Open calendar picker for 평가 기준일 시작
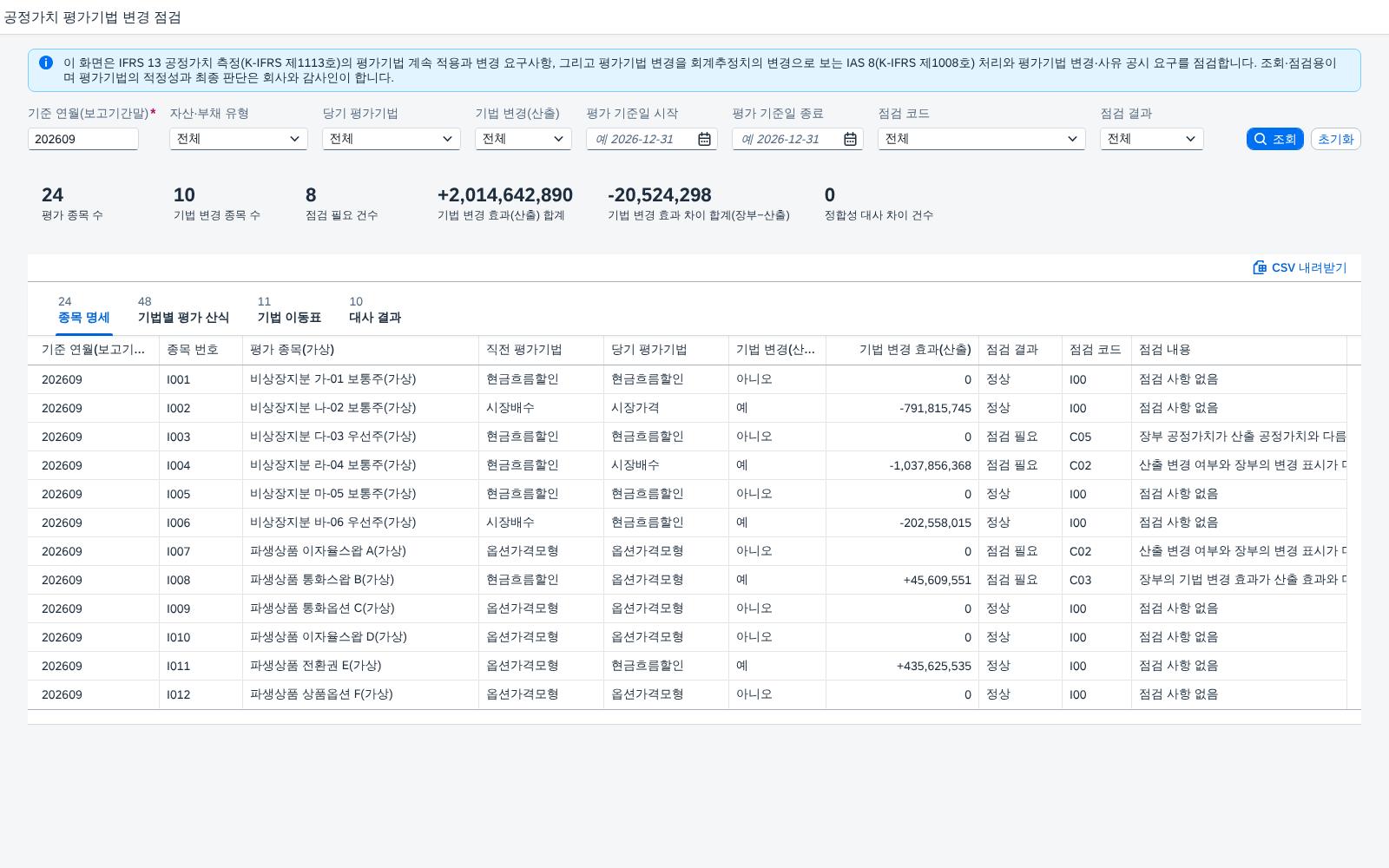The height and width of the screenshot is (868, 1389). [x=704, y=139]
